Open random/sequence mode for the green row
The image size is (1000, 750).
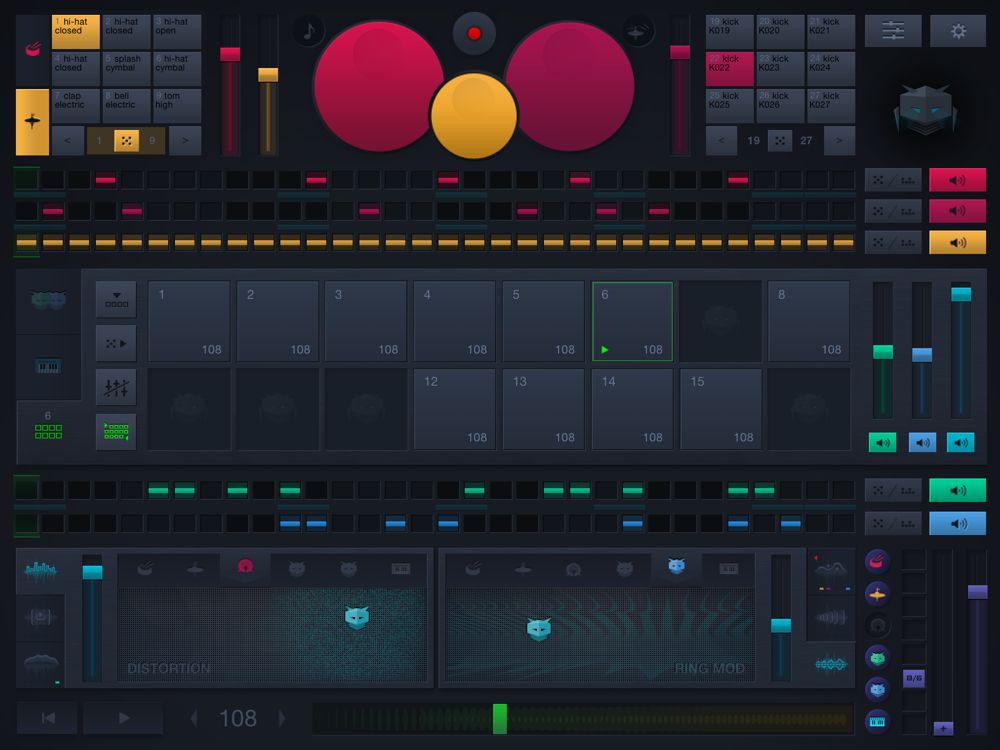893,490
